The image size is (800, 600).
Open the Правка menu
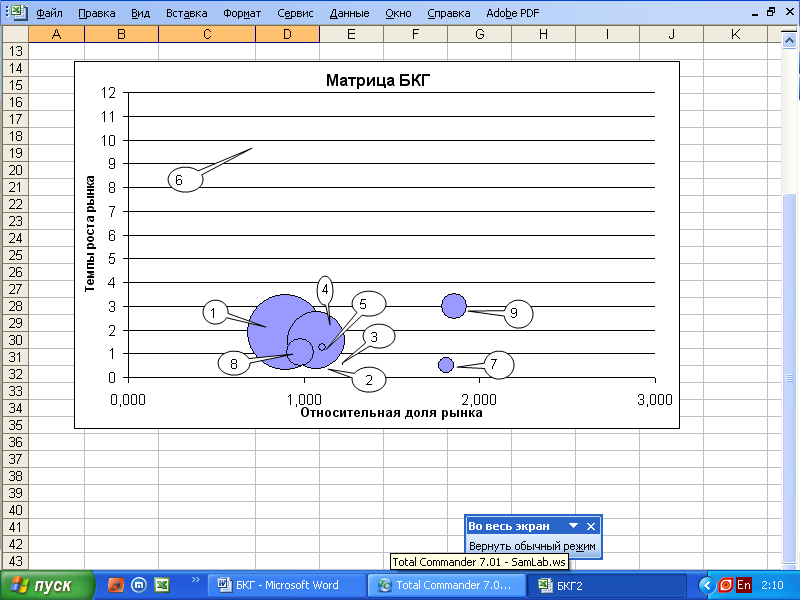[96, 13]
